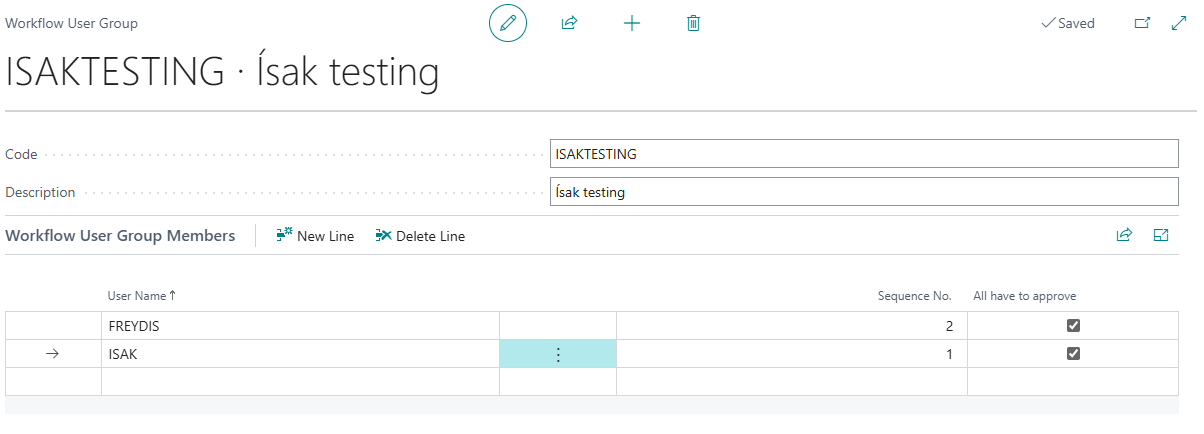
Task: Click Workflow User Group Members heading
Action: [120, 236]
